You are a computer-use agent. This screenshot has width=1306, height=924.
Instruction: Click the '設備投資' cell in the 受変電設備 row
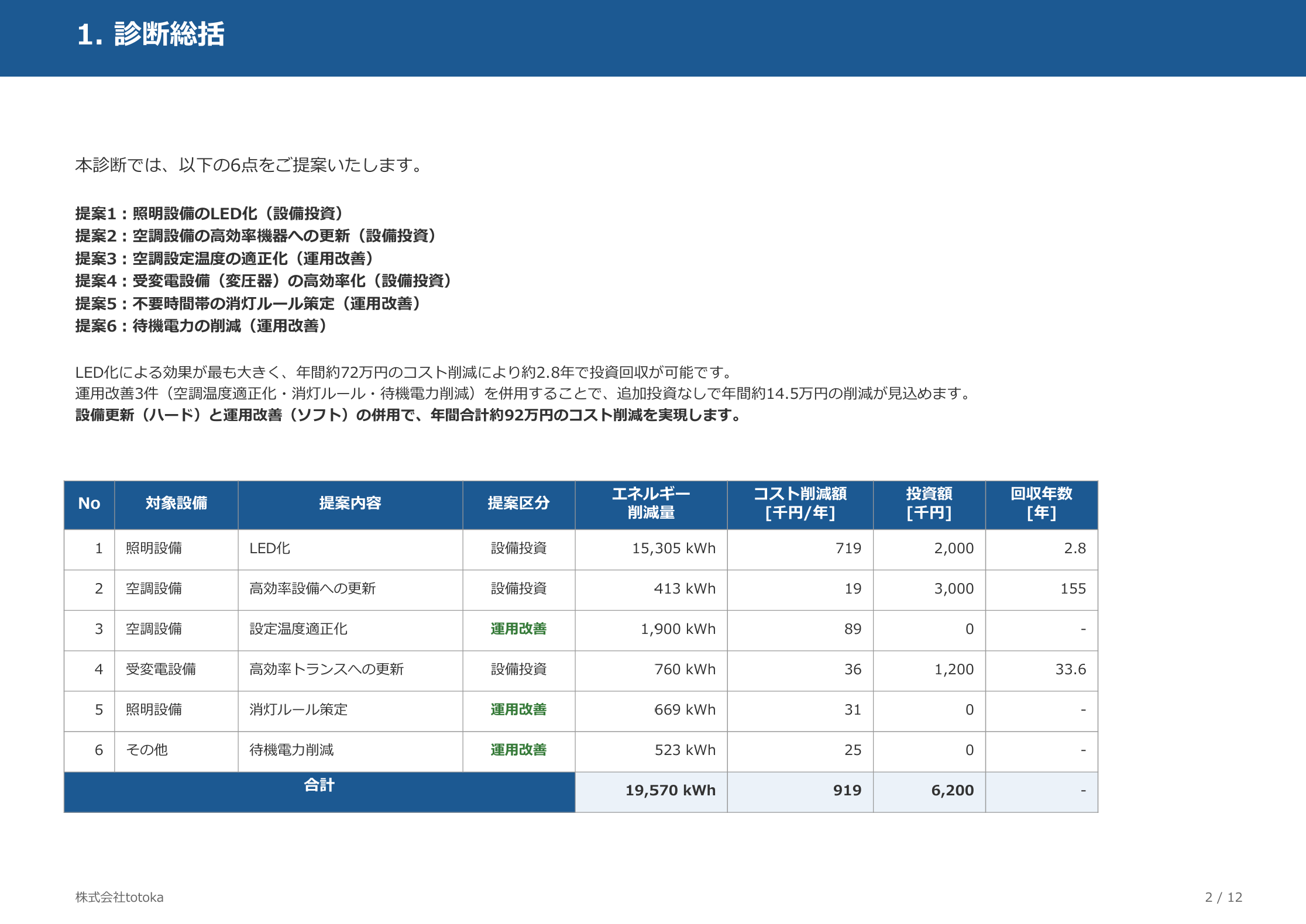point(518,671)
